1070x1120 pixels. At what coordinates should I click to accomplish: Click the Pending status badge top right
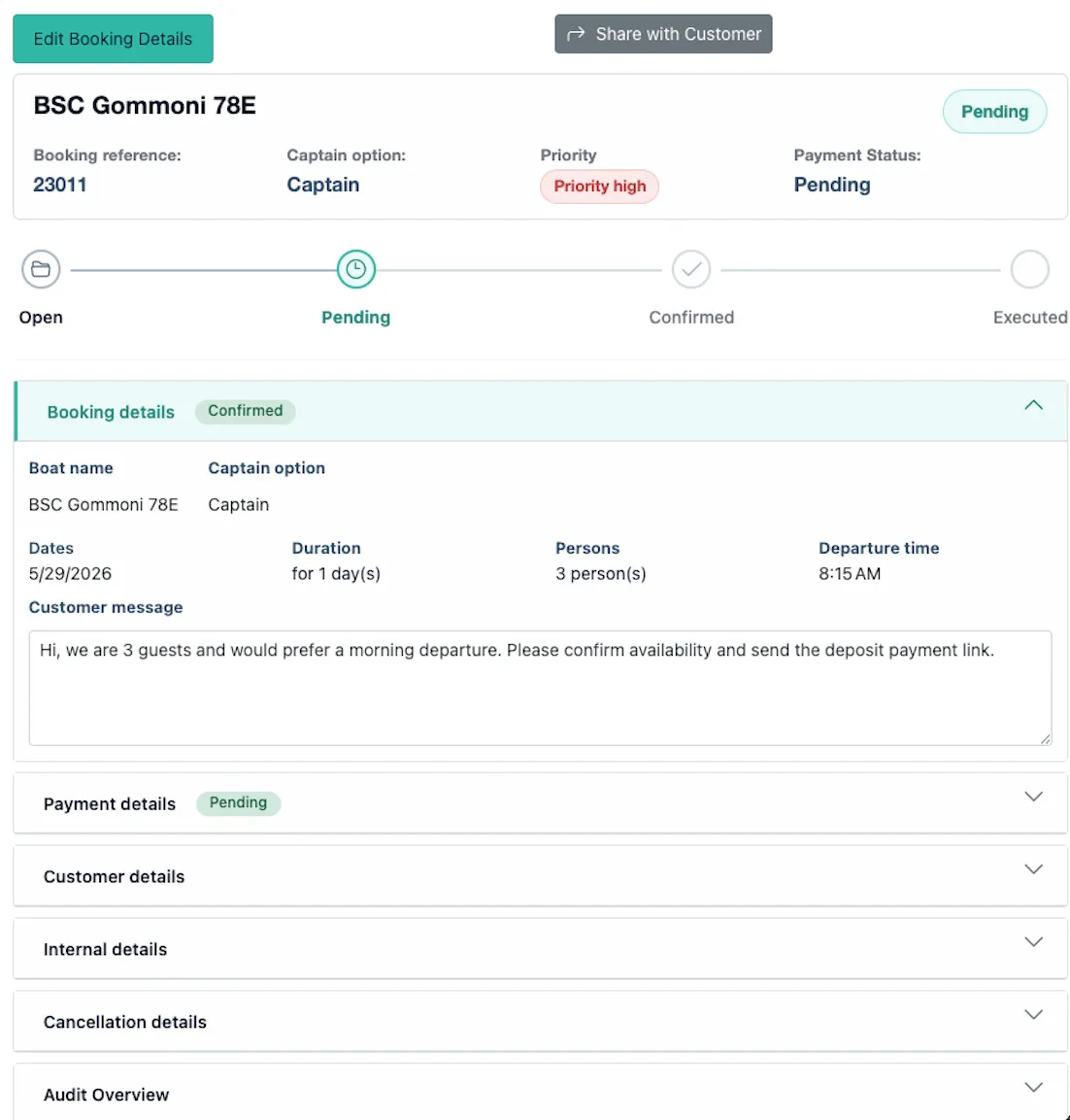coord(994,112)
